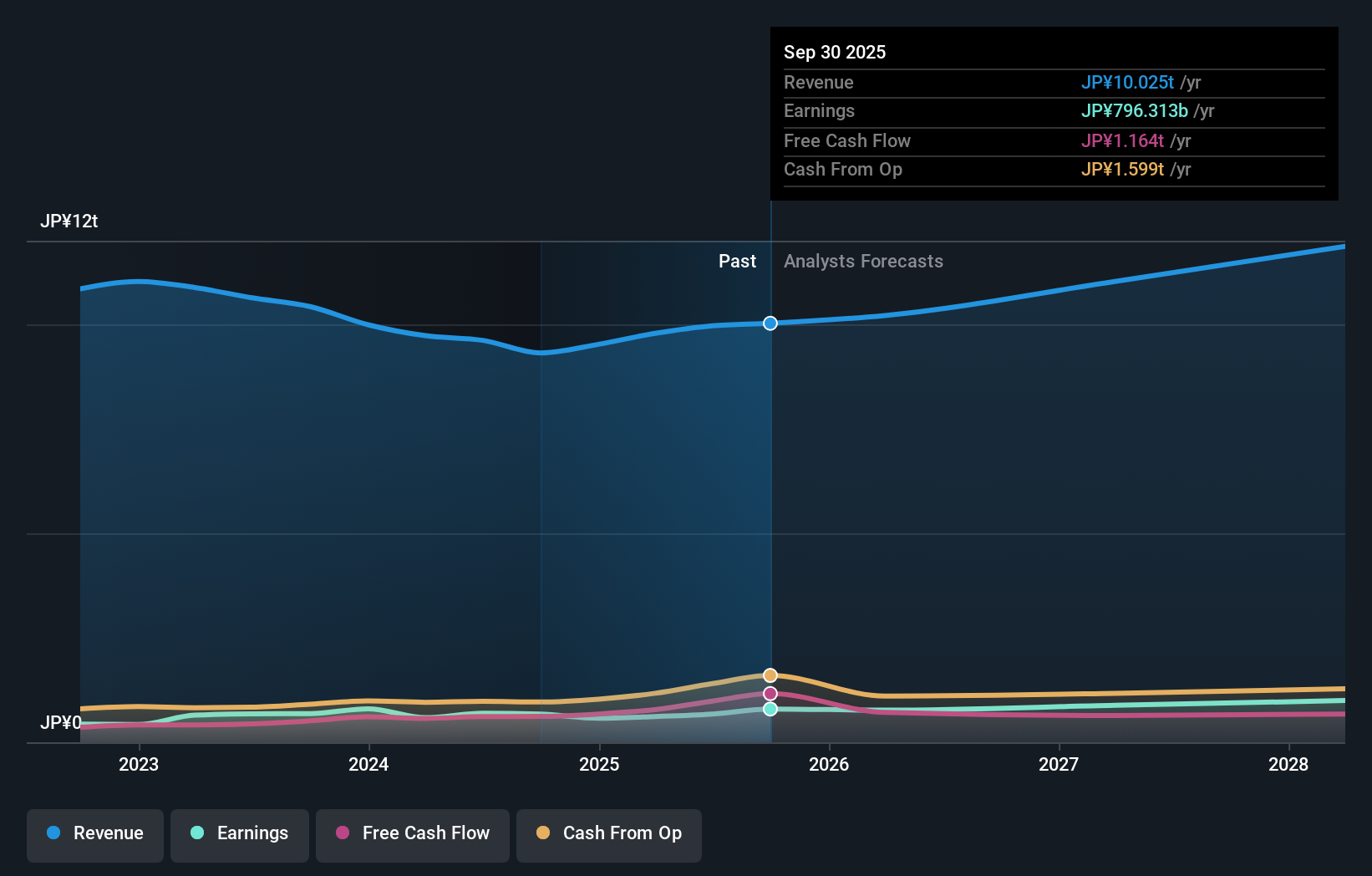Click the JP¥10.025t Revenue value link
The height and width of the screenshot is (876, 1372).
tap(1126, 82)
